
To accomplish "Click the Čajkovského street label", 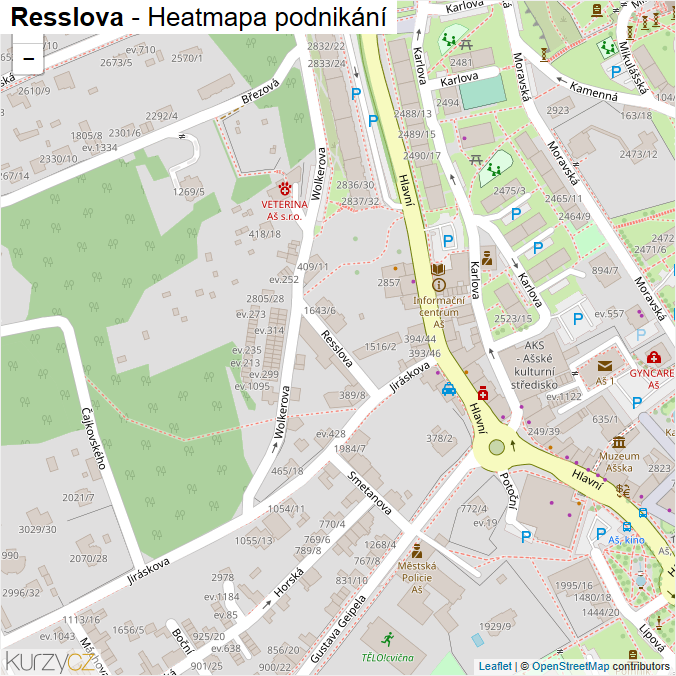I will [x=94, y=438].
